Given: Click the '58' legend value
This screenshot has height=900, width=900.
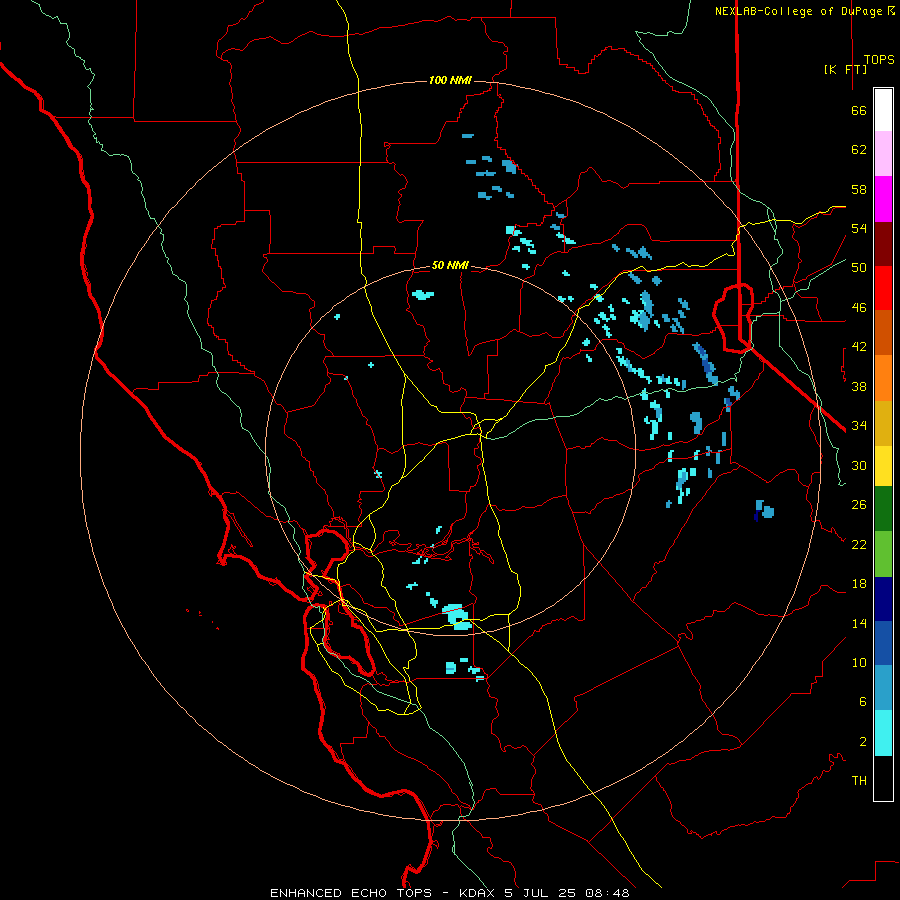Looking at the screenshot, I should (859, 189).
